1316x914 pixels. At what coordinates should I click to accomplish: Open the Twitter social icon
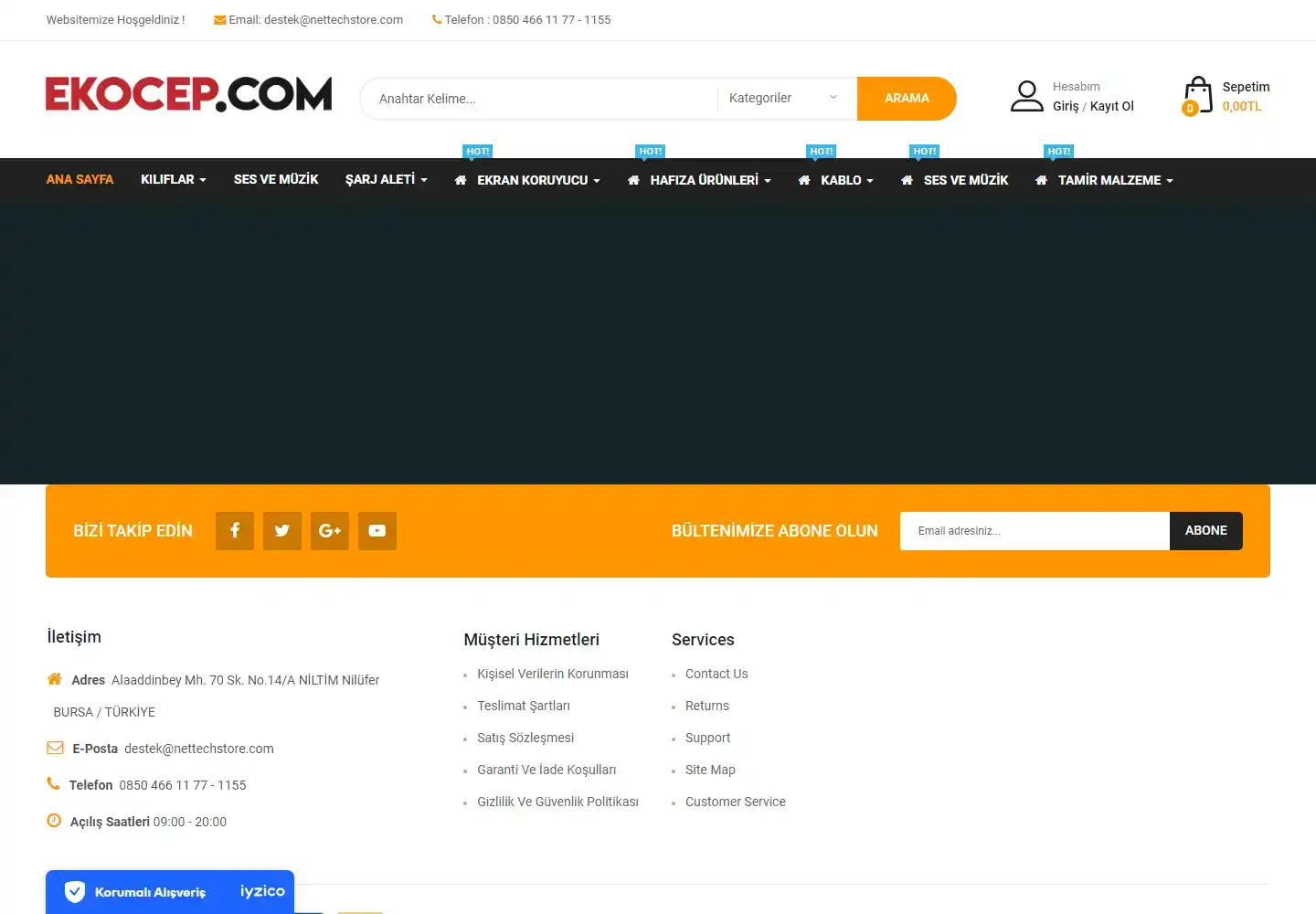(x=282, y=531)
